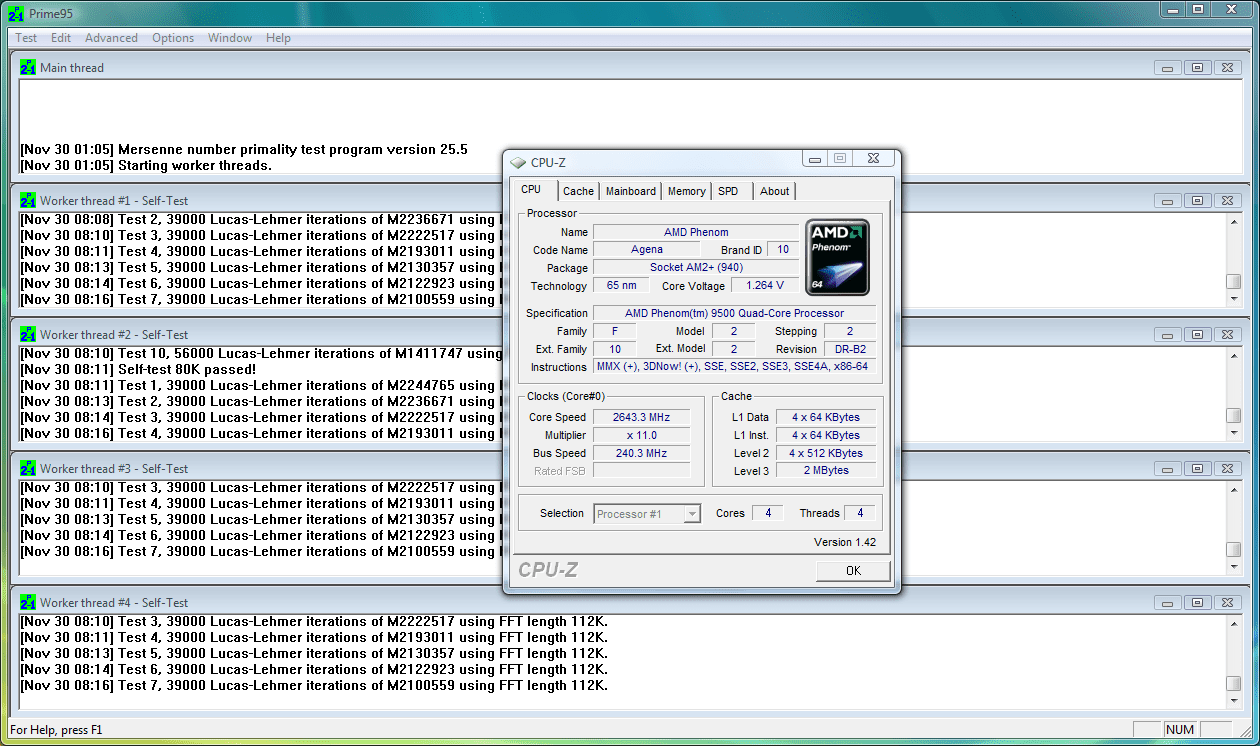This screenshot has height=746, width=1260.
Task: Click the Bus Speed value 240.3 MHz
Action: 641,454
